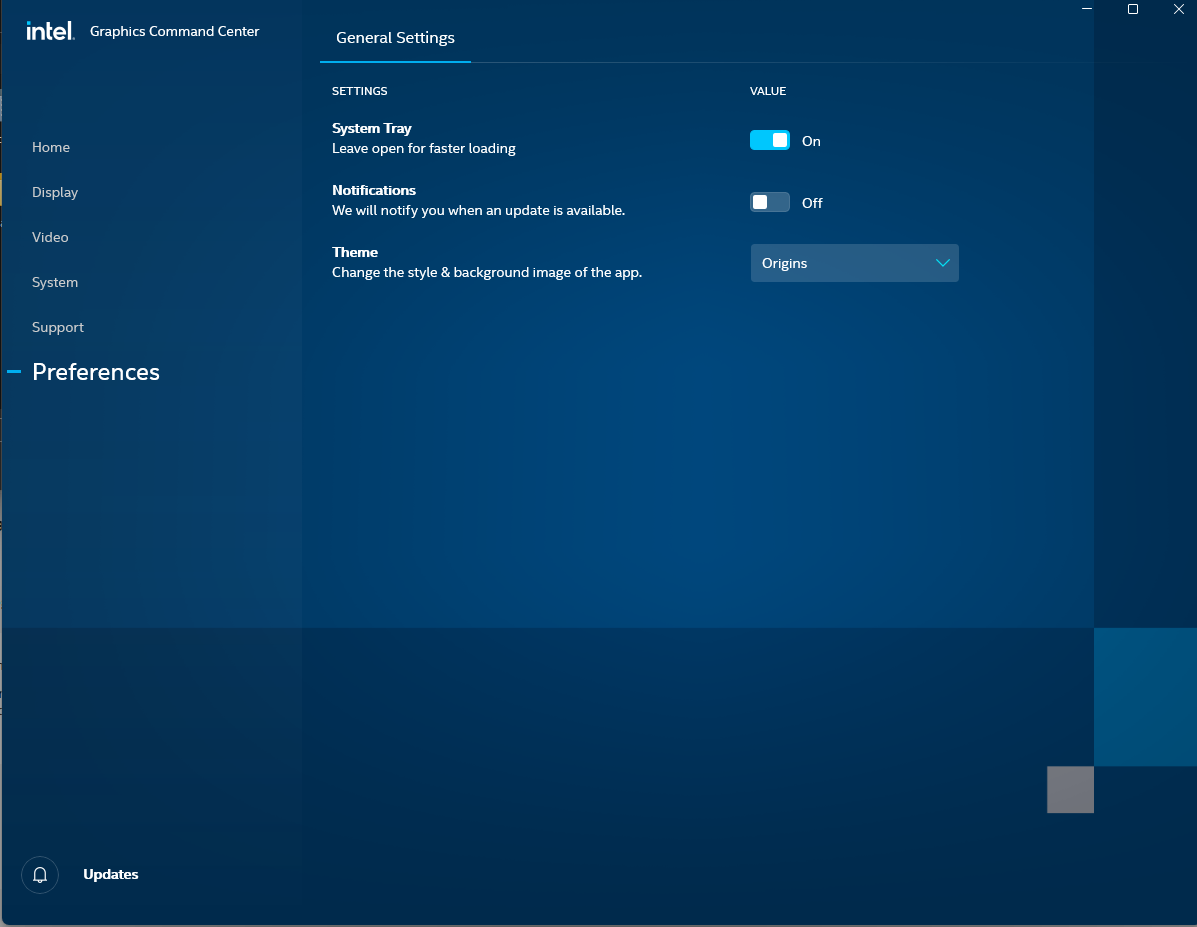Screen dimensions: 1197x927
Task: Enable update Notifications
Action: pyautogui.click(x=769, y=202)
